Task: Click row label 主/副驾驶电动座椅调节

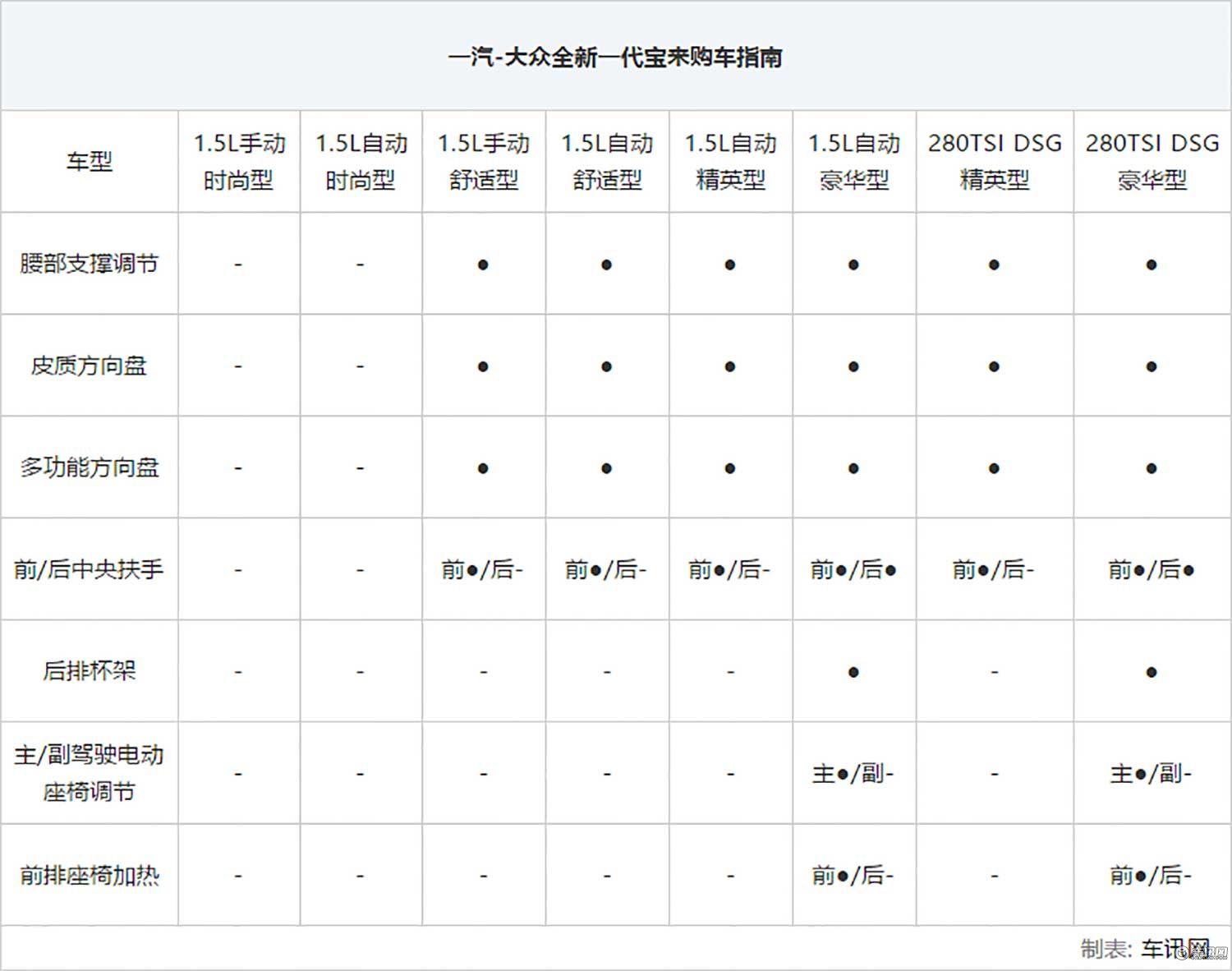Action: (x=89, y=773)
